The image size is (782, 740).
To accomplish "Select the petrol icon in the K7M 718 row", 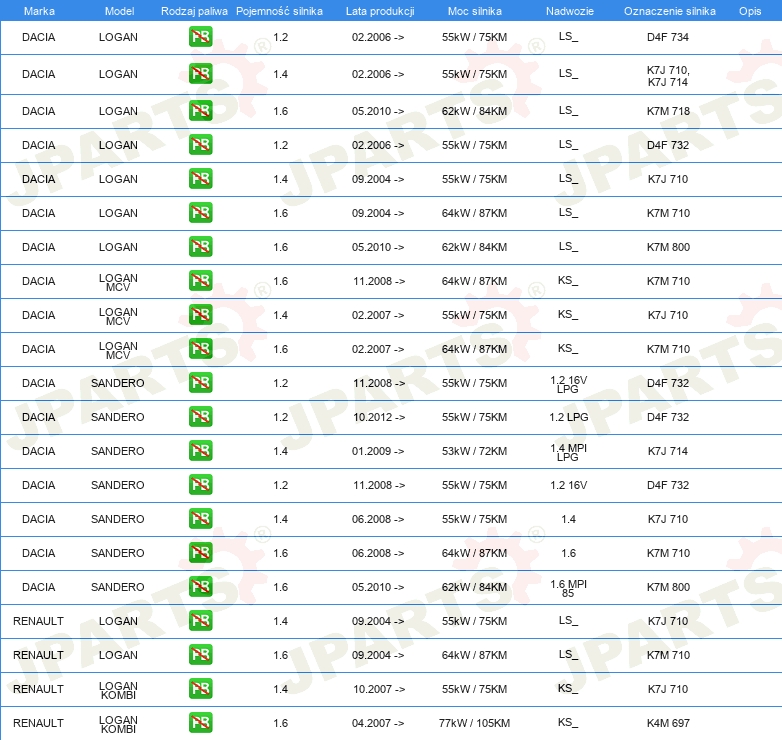I will click(x=200, y=111).
